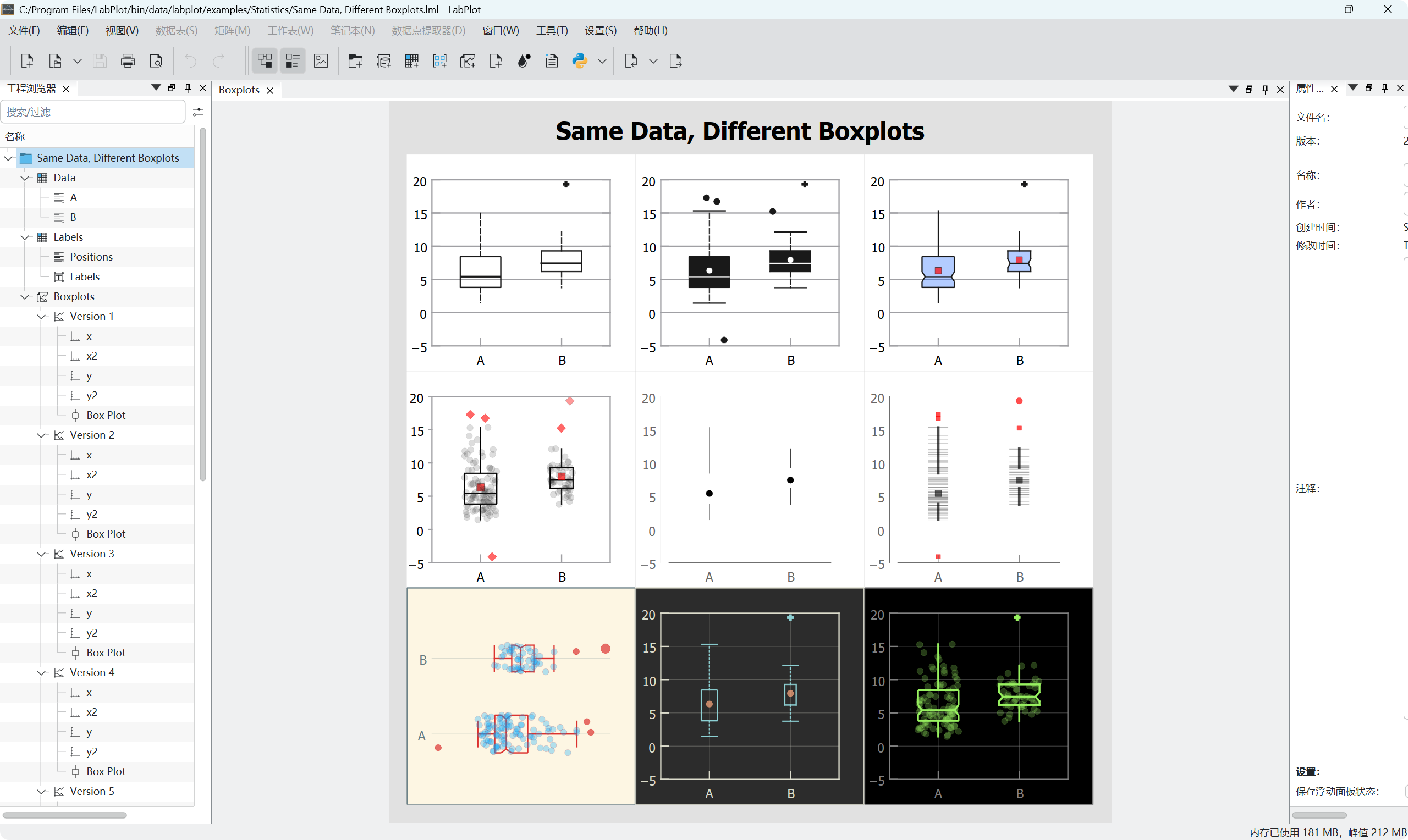This screenshot has width=1408, height=840.
Task: Pin the project browser dock panel
Action: [188, 88]
